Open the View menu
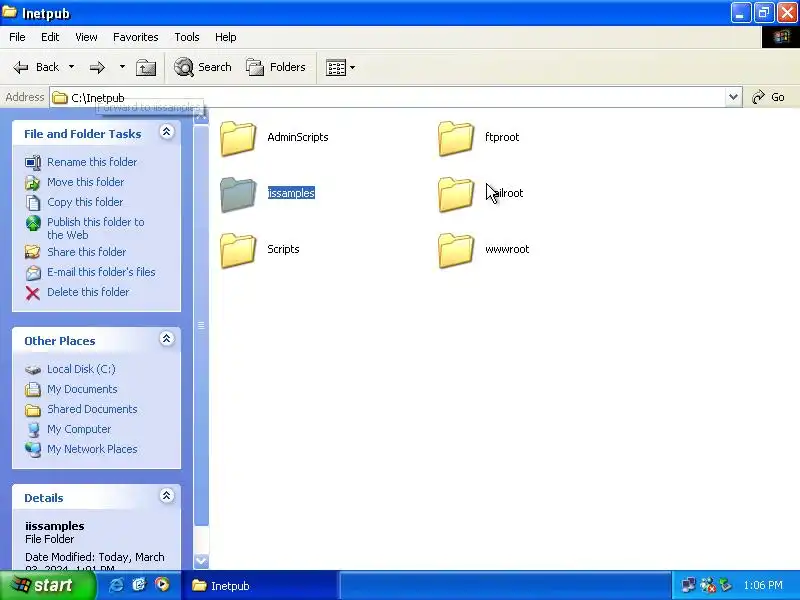800x600 pixels. (86, 37)
